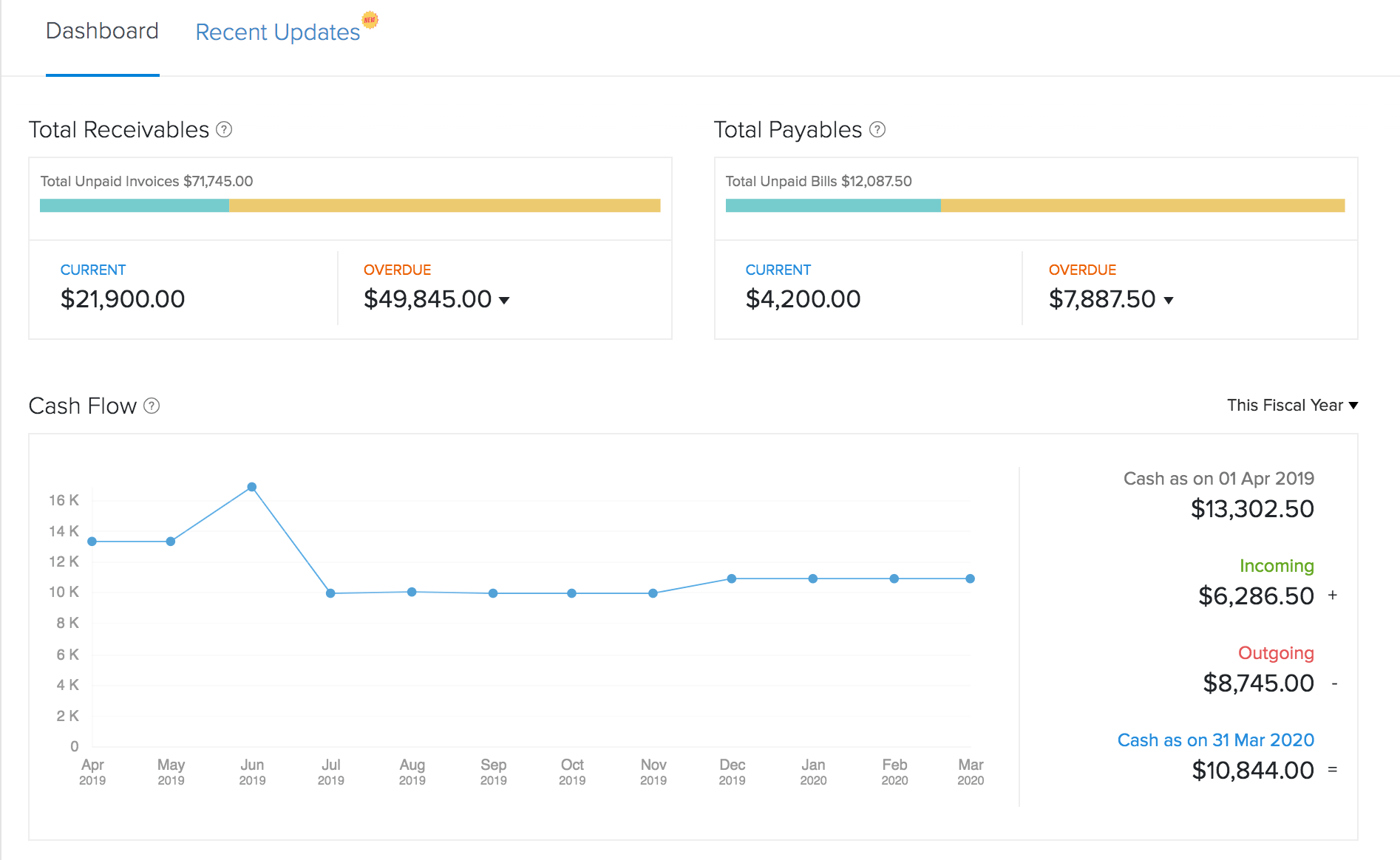Click the receivables current-vs-overdue progress bar
This screenshot has width=1400, height=860.
click(x=349, y=205)
